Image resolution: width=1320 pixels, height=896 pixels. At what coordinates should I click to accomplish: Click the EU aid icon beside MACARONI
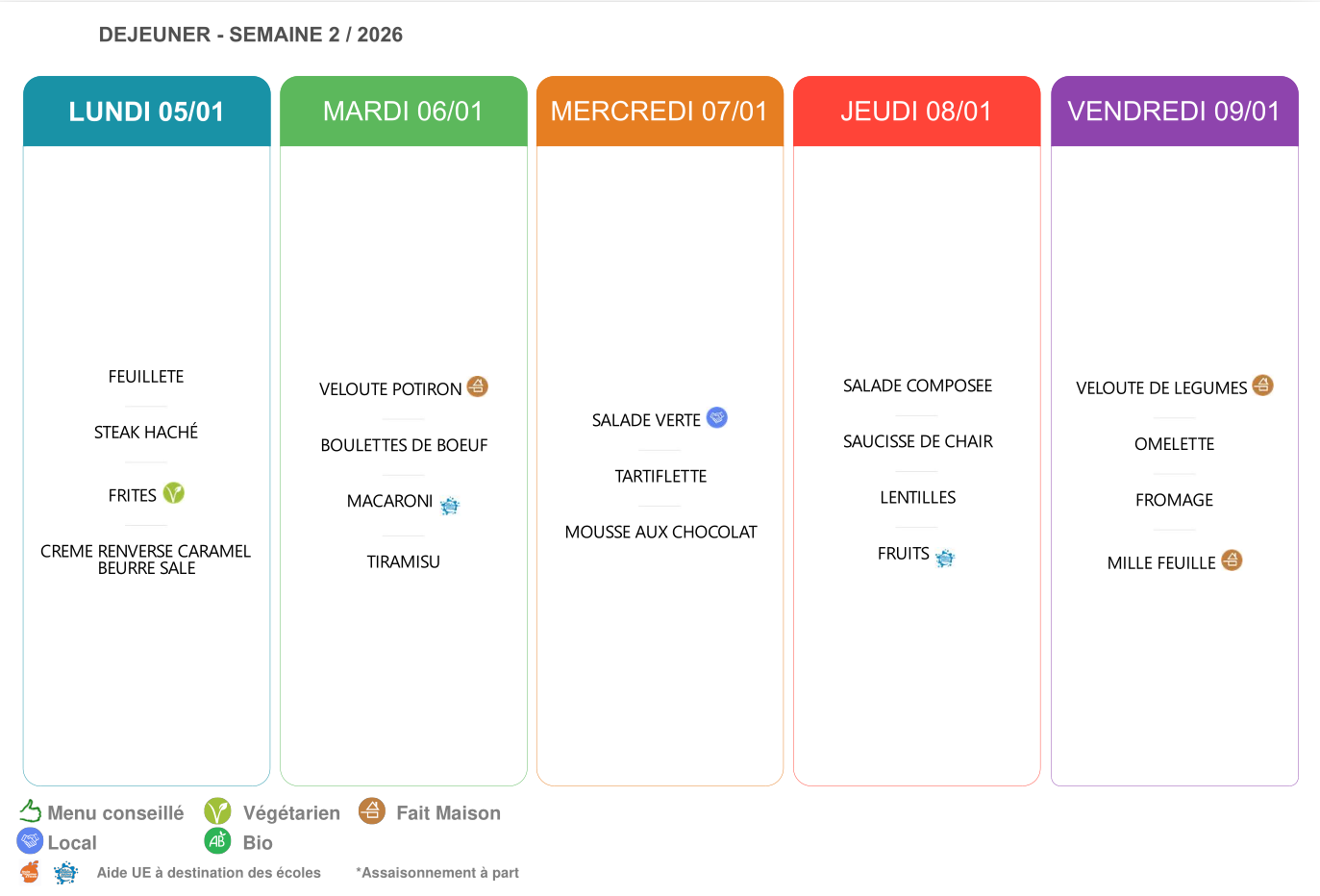tap(450, 505)
